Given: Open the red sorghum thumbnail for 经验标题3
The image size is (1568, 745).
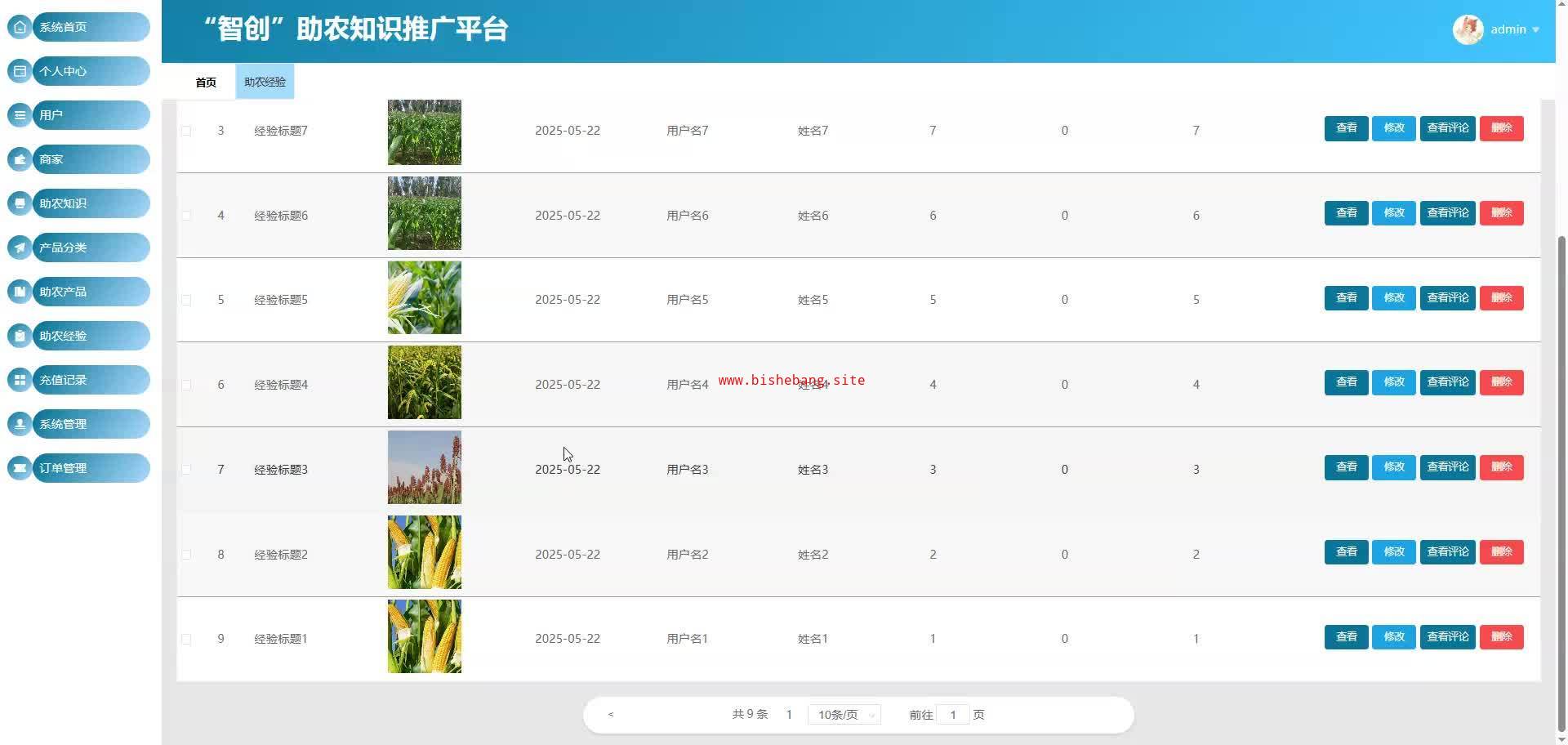Looking at the screenshot, I should 424,467.
